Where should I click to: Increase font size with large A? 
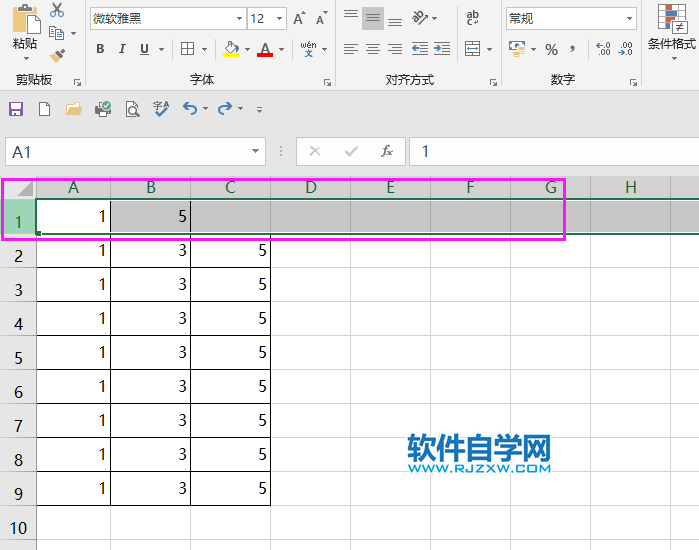[299, 18]
